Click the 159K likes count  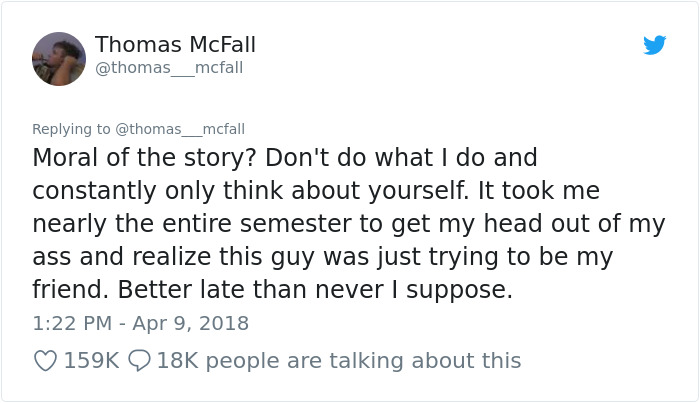(x=92, y=361)
